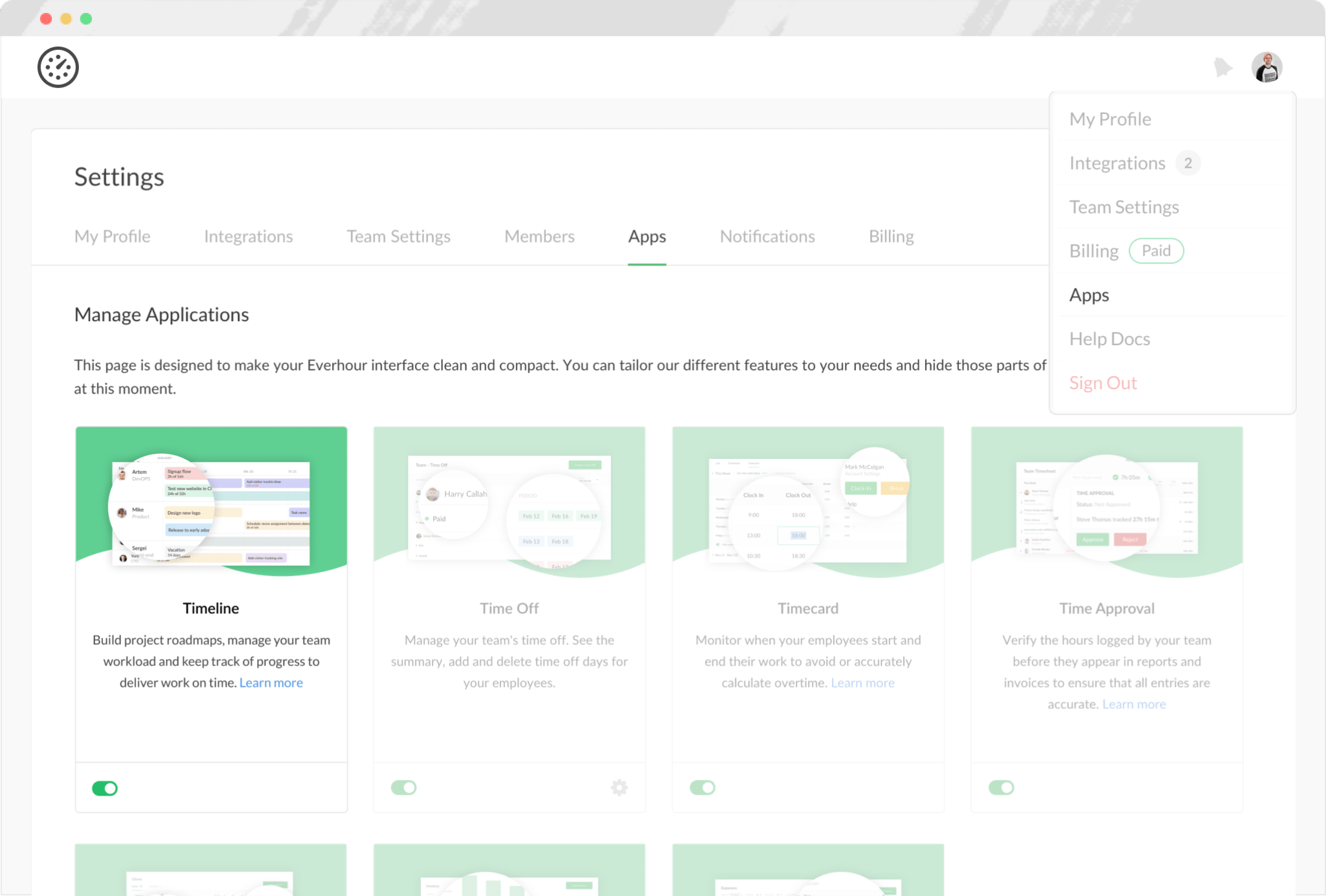Select Help Docs in the profile dropdown

tap(1109, 339)
